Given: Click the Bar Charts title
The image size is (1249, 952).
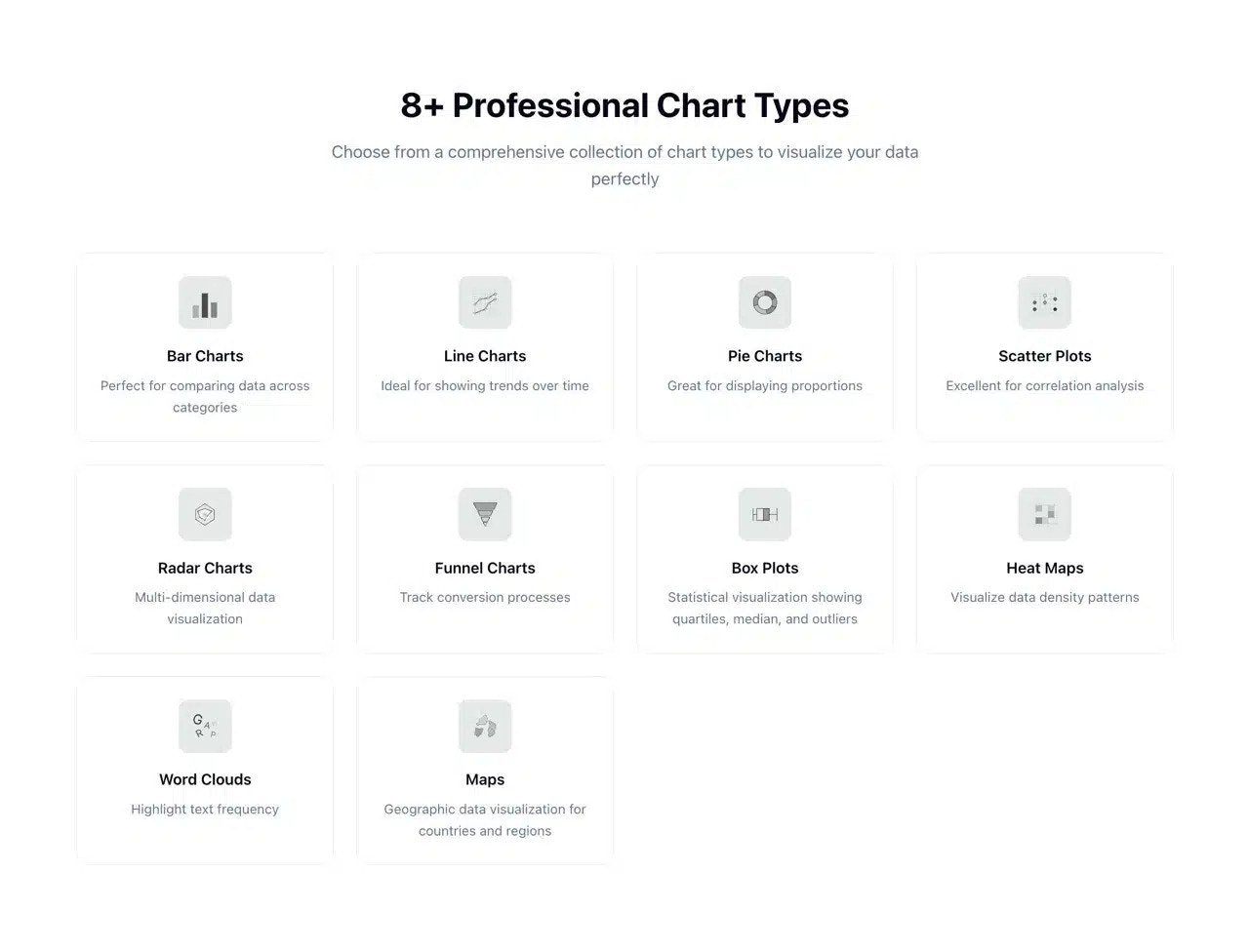Looking at the screenshot, I should (205, 356).
